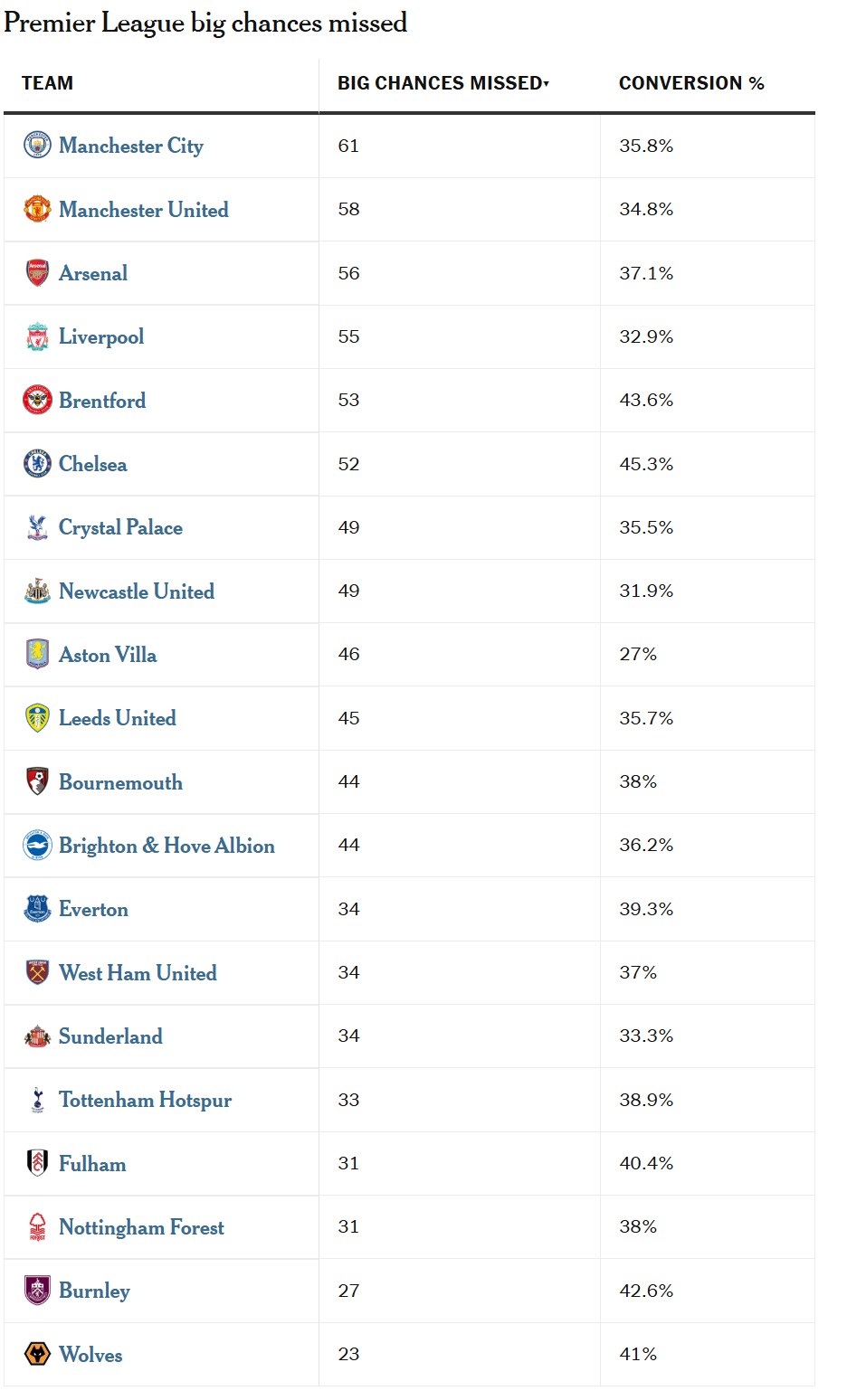Click the Burnley club crest icon
Screen dimensions: 847x1400
pyautogui.click(x=37, y=1291)
